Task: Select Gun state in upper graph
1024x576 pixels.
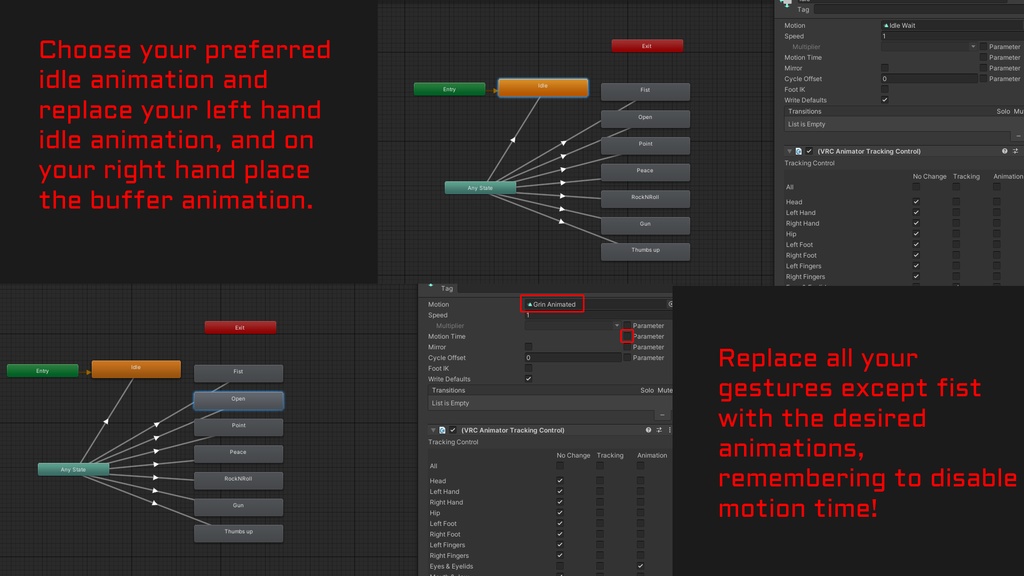Action: click(645, 225)
